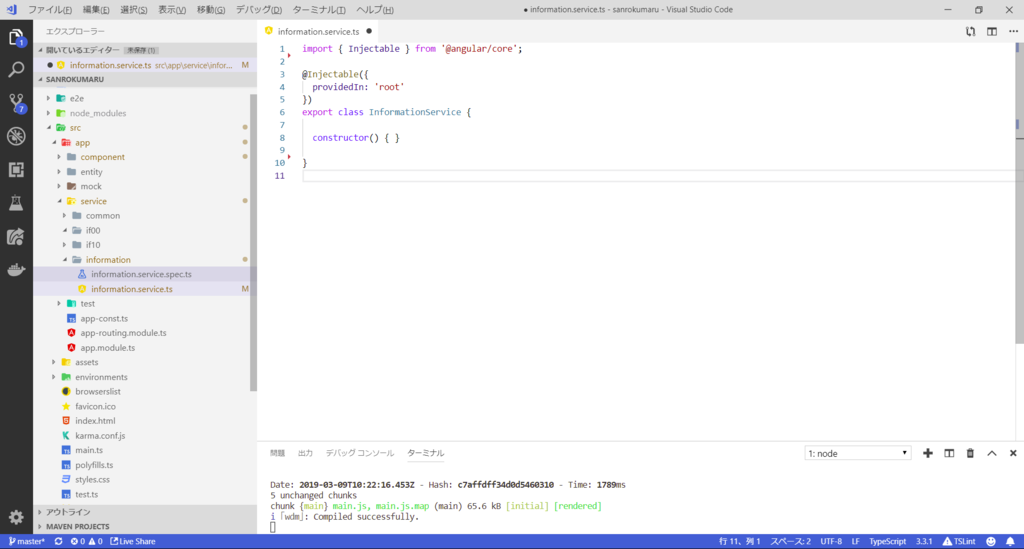Click the master branch indicator
The image size is (1024, 549).
[27, 541]
